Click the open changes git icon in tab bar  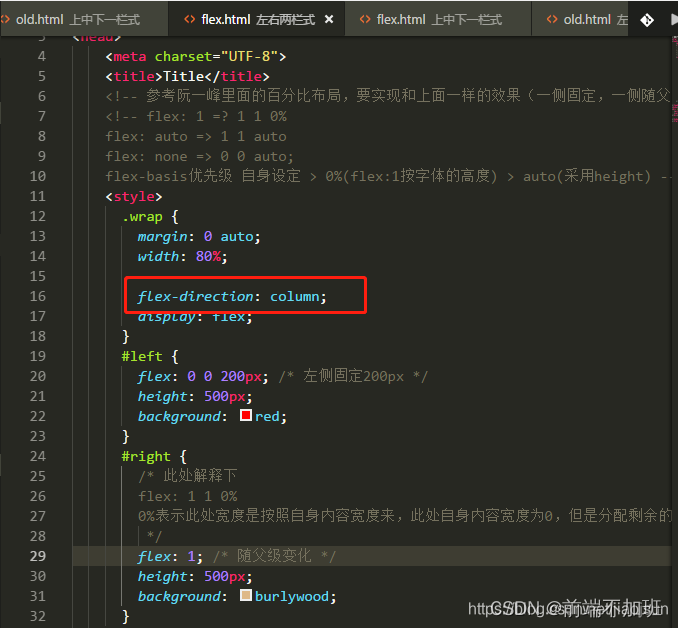click(647, 20)
